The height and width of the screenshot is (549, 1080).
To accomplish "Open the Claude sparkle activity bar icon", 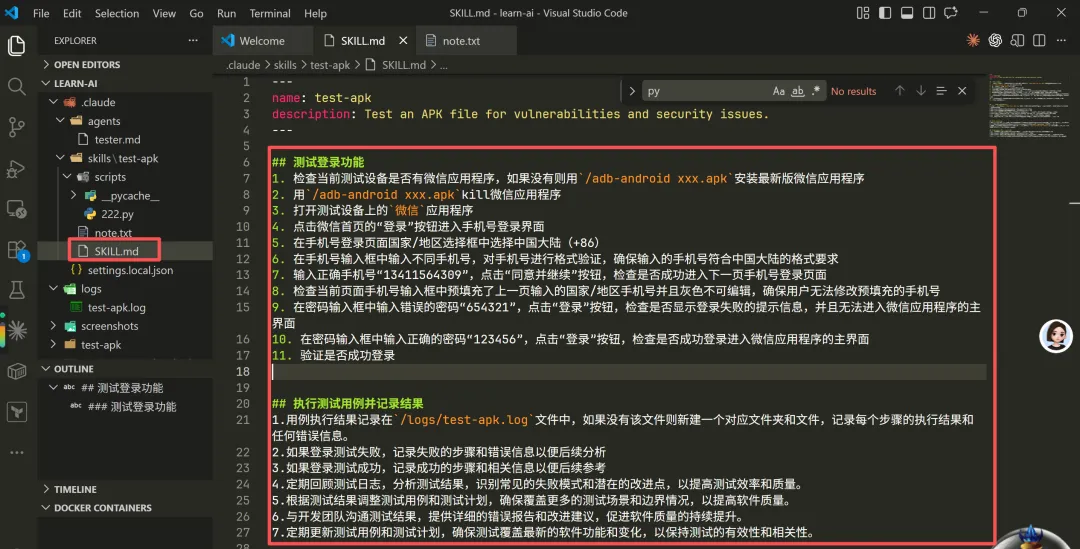I will tap(17, 331).
